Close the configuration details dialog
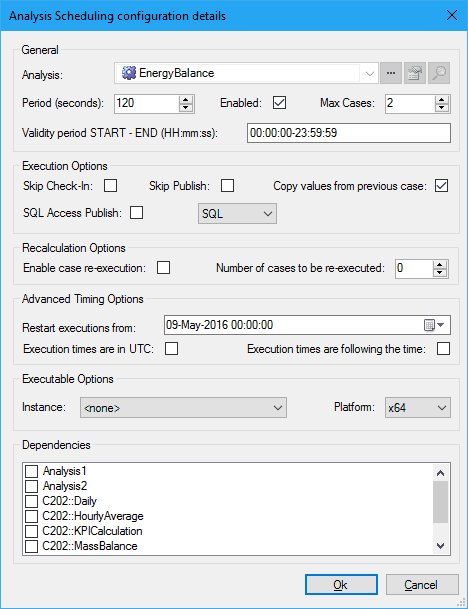 pyautogui.click(x=452, y=16)
